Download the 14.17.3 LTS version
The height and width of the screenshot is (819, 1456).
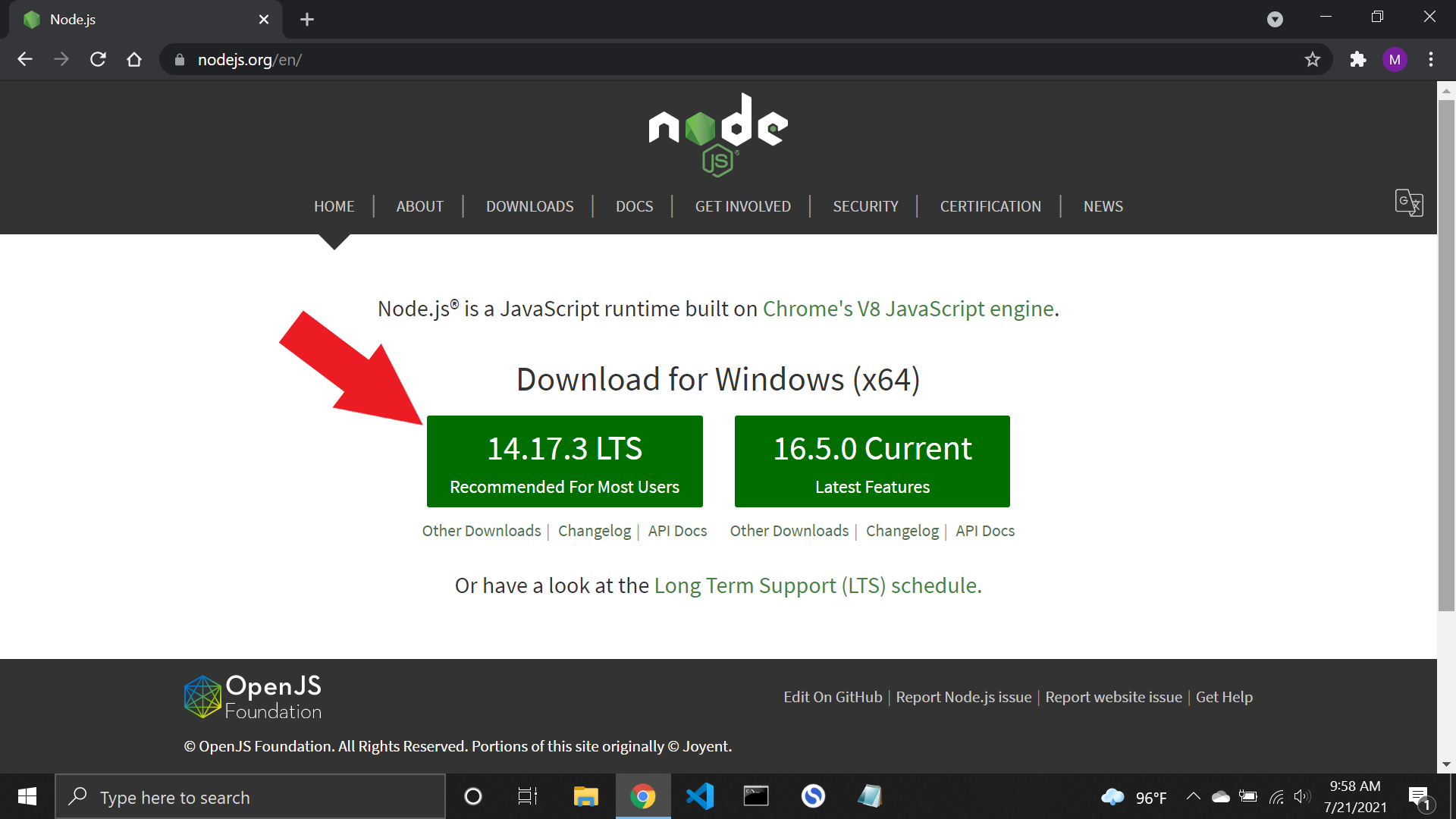point(564,461)
